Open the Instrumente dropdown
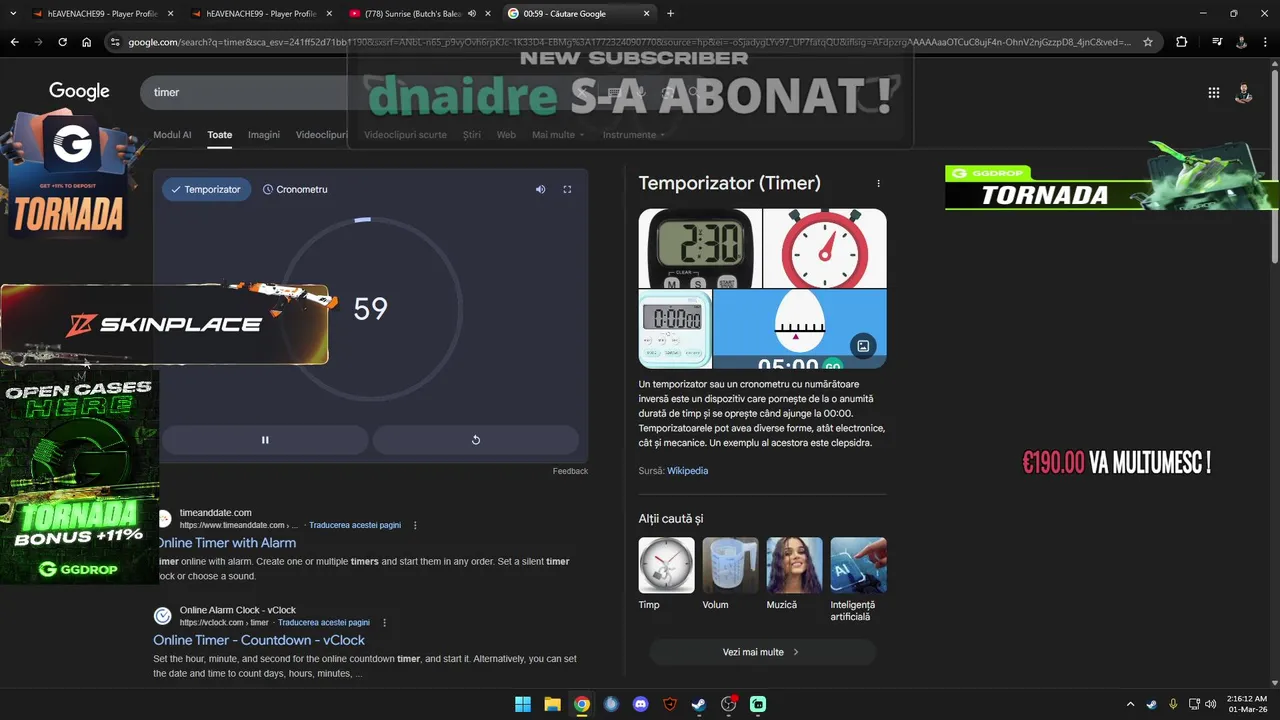1280x720 pixels. [634, 135]
